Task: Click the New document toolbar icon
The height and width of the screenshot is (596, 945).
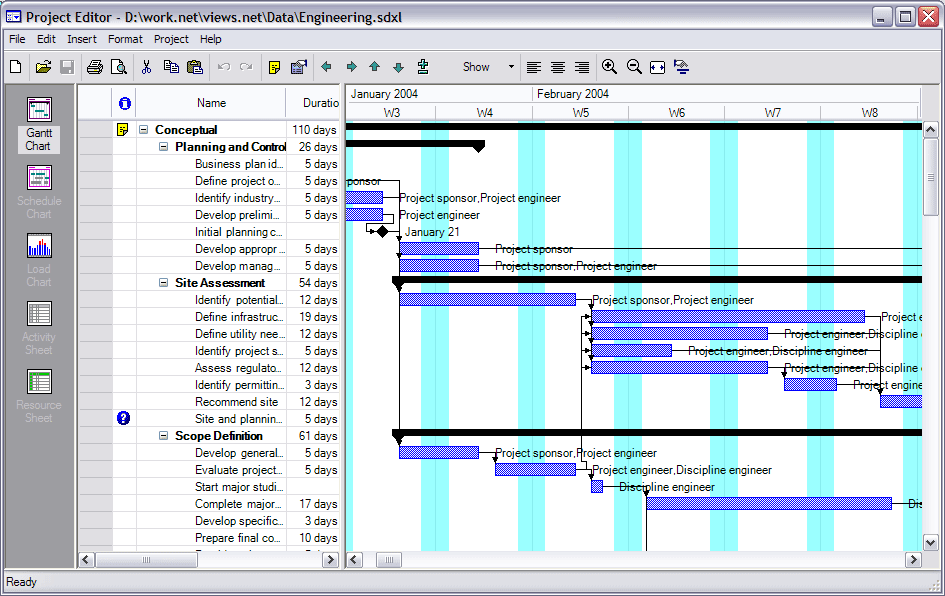Action: (16, 67)
